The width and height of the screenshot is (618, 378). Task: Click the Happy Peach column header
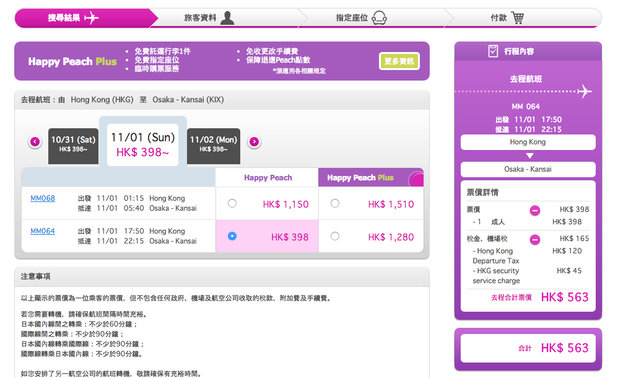tap(268, 178)
